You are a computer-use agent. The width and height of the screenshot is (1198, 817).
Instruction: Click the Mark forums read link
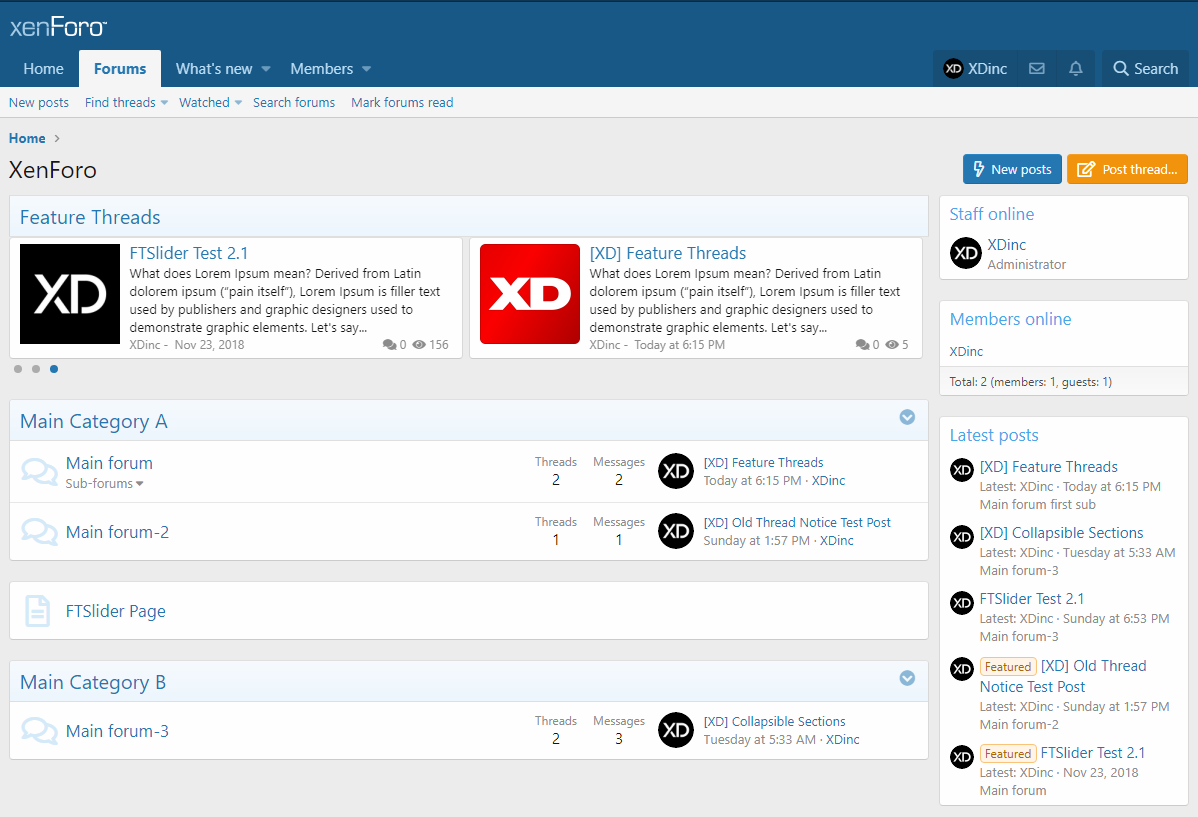point(402,102)
